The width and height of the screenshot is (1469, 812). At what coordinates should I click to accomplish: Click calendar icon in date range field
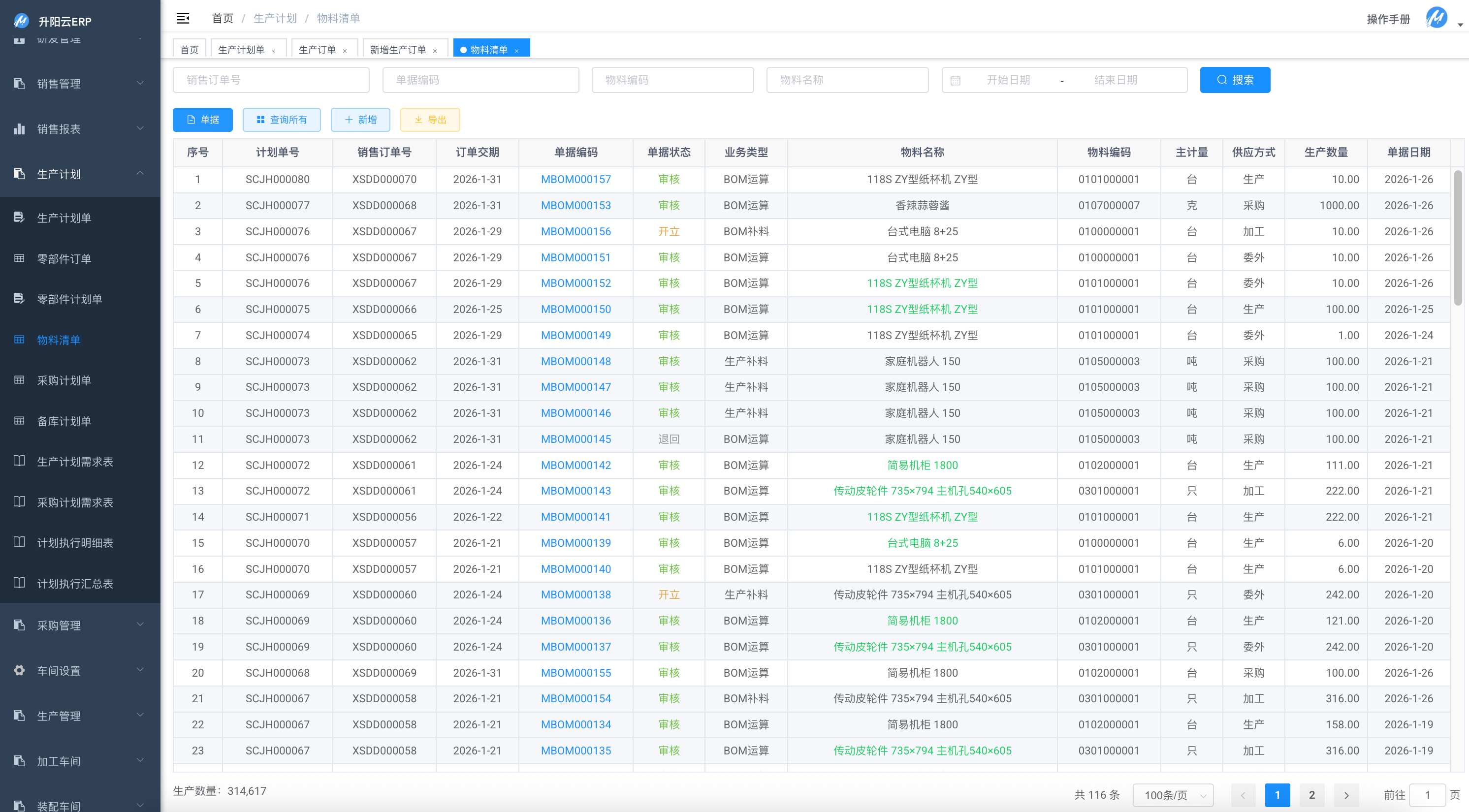pyautogui.click(x=955, y=80)
